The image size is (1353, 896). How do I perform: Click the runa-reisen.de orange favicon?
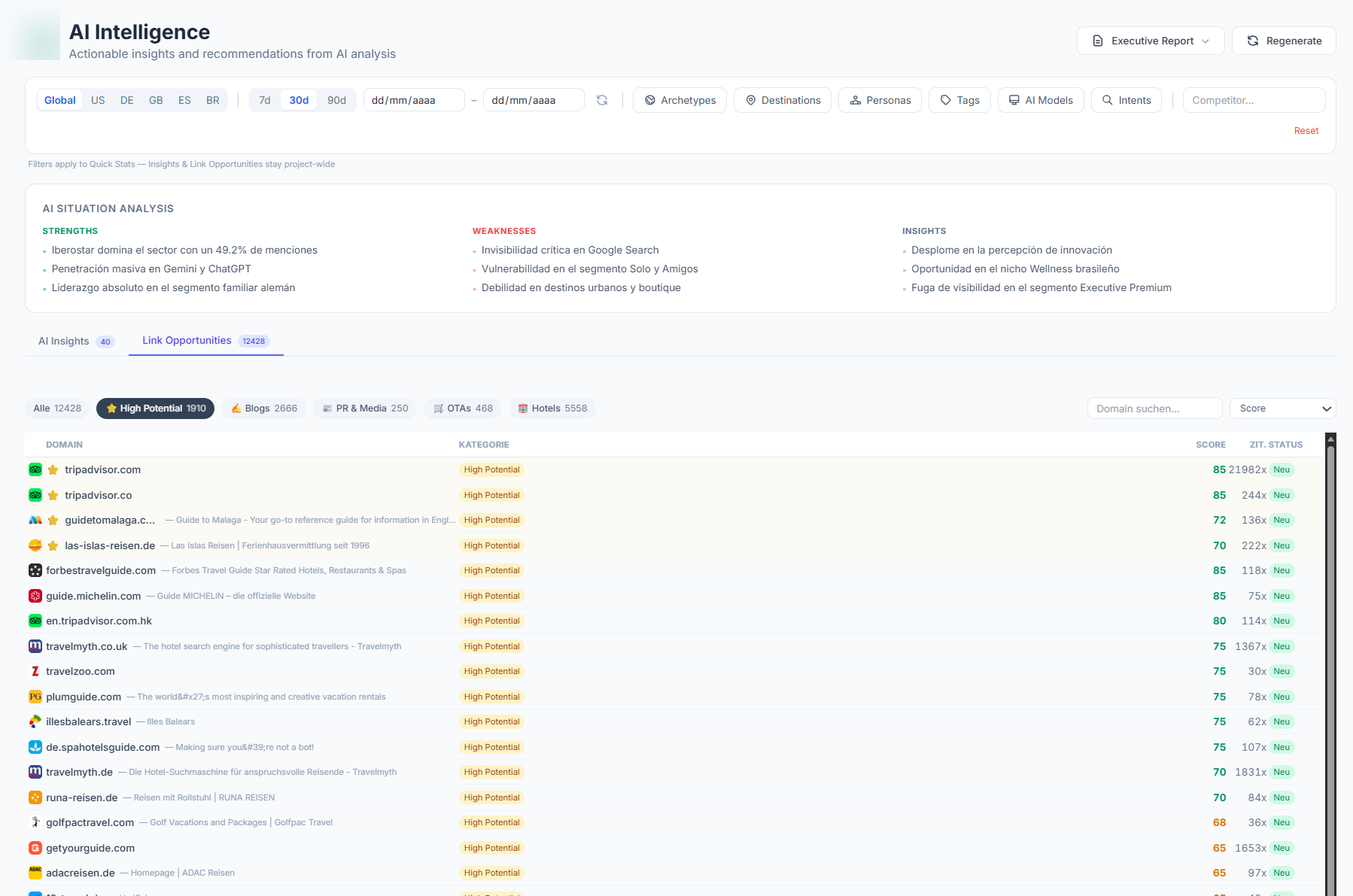(35, 797)
